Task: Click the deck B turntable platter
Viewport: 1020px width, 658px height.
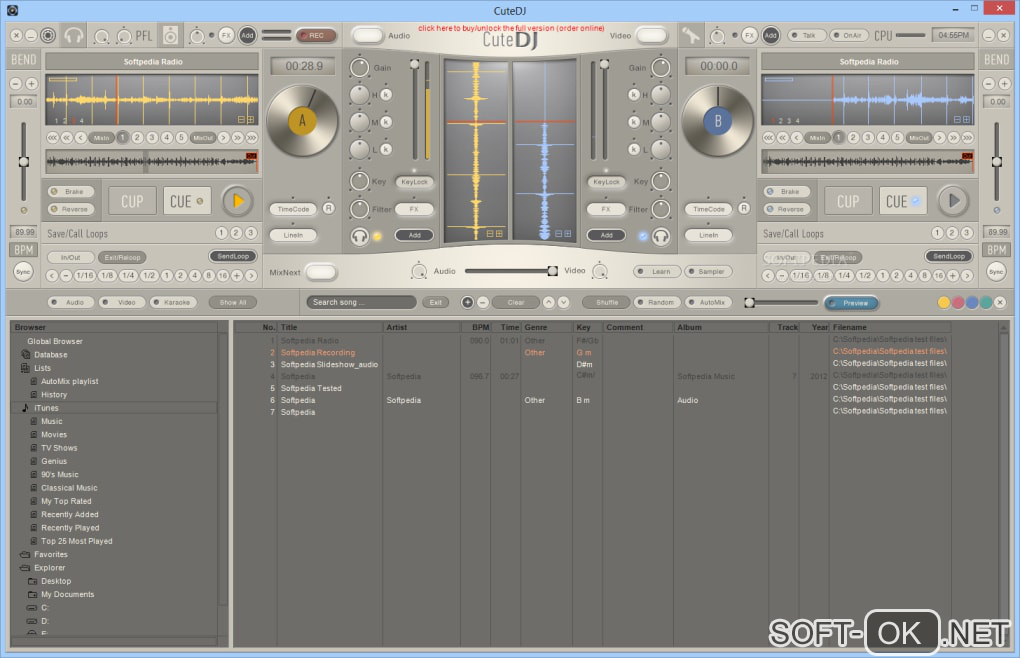Action: point(717,122)
